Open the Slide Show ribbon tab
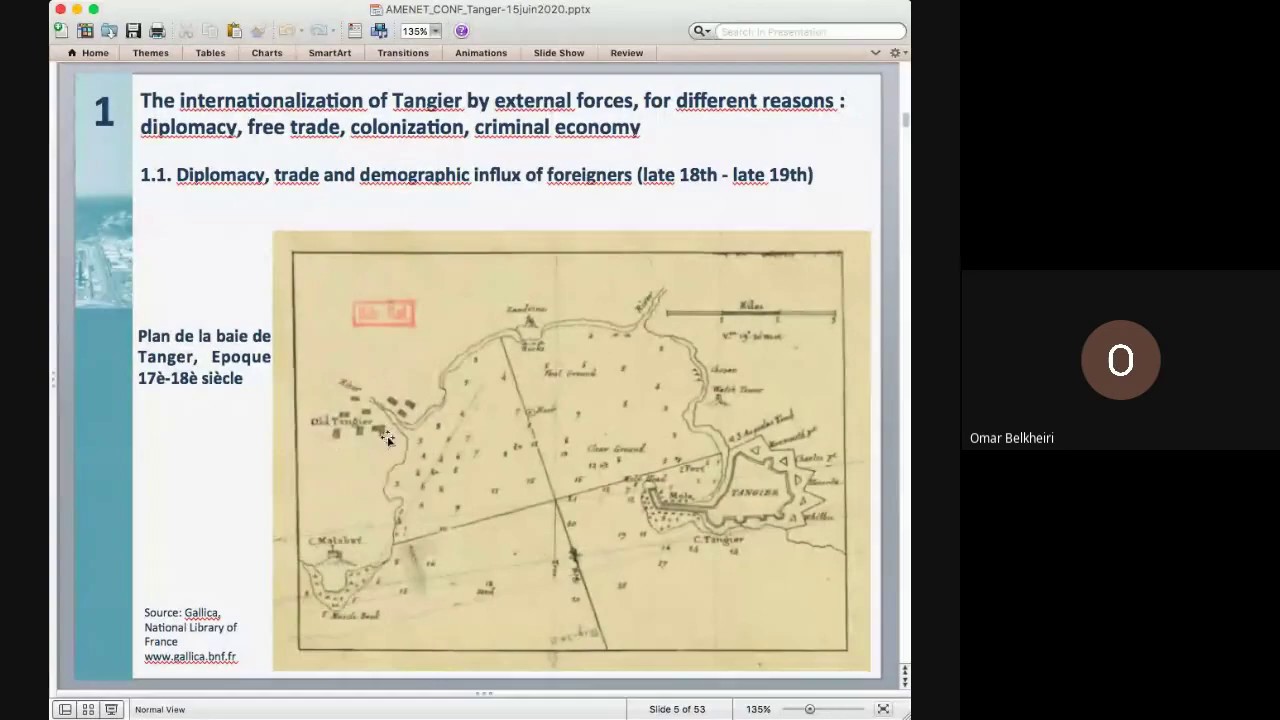The width and height of the screenshot is (1280, 720). tap(559, 53)
